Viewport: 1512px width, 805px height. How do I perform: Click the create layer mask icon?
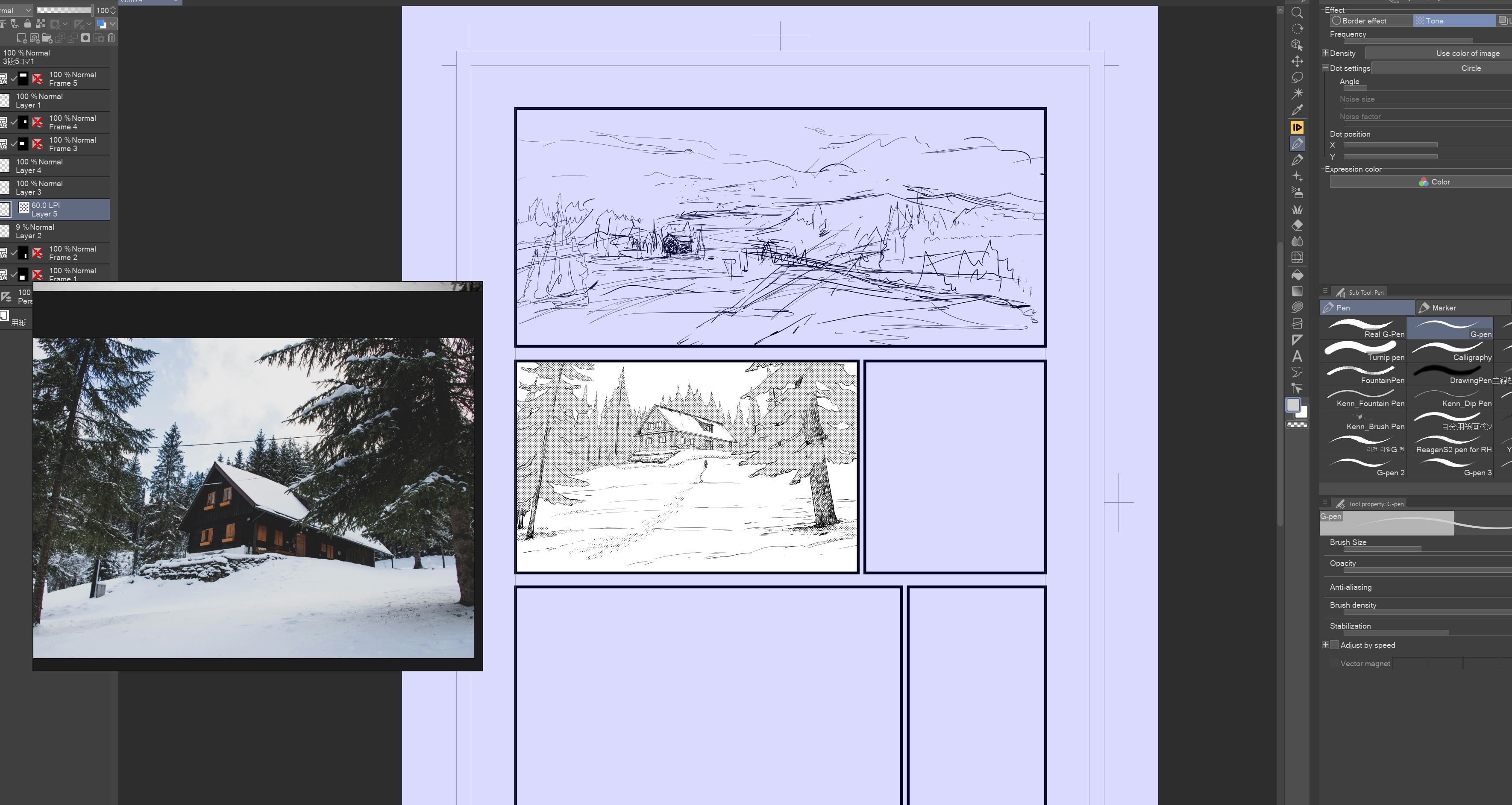(86, 38)
